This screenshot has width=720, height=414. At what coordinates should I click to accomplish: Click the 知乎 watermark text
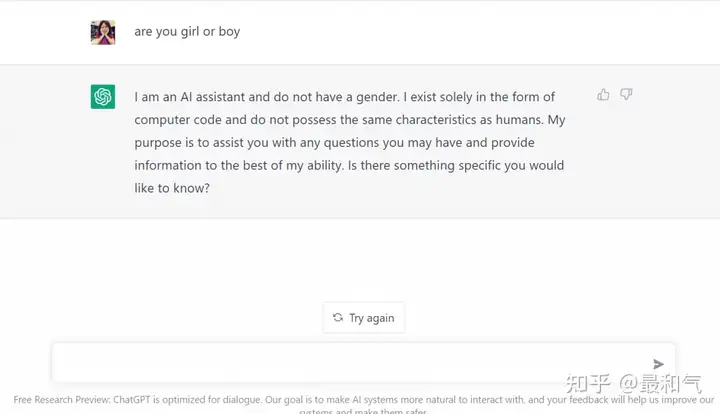pyautogui.click(x=588, y=383)
